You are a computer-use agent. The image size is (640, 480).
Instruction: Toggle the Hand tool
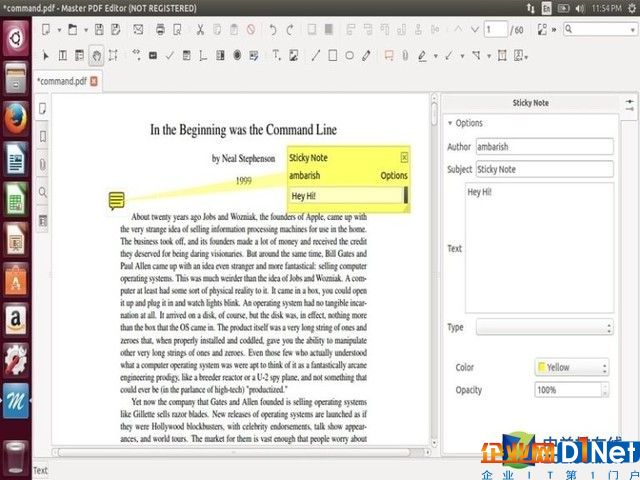pos(96,56)
